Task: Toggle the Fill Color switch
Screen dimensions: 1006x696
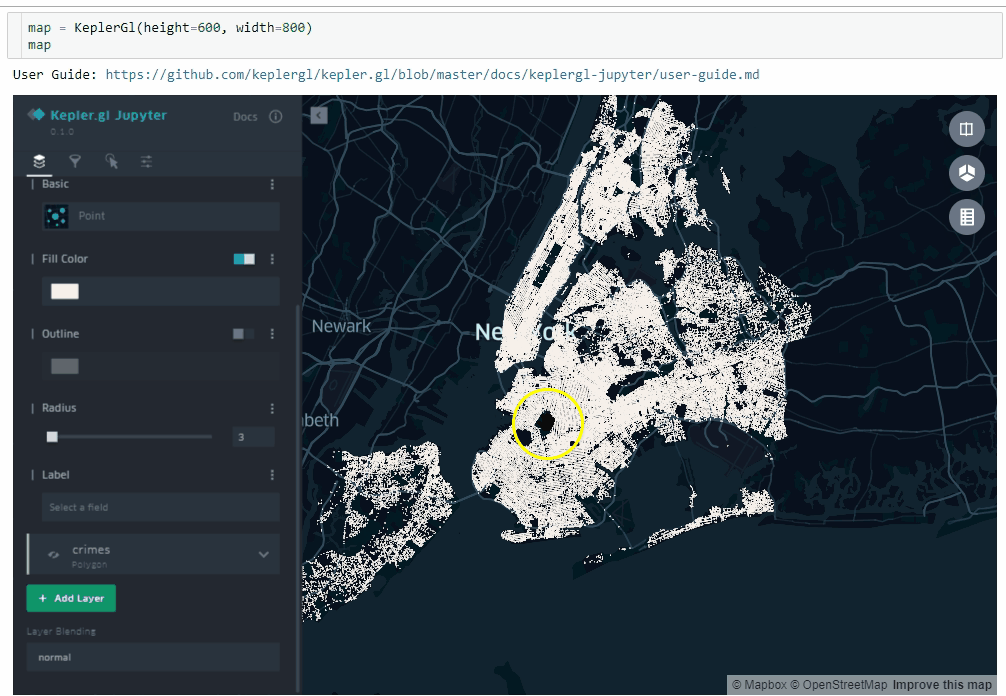Action: tap(244, 259)
